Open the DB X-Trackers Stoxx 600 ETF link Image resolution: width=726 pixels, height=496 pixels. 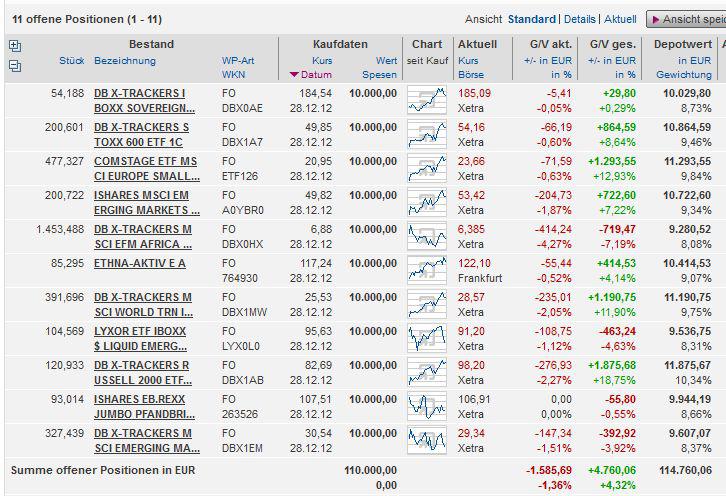(x=141, y=134)
